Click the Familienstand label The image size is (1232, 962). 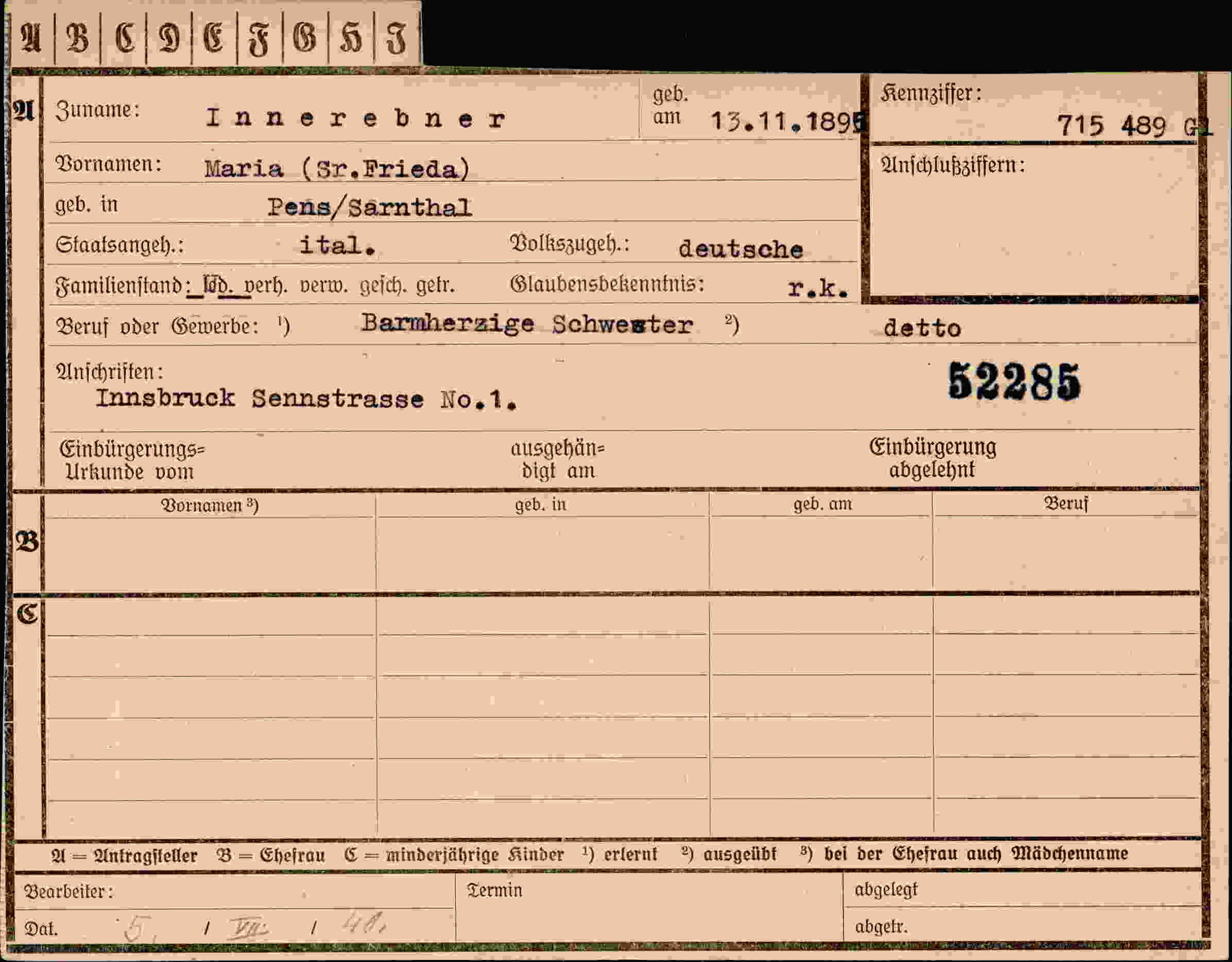coord(122,286)
